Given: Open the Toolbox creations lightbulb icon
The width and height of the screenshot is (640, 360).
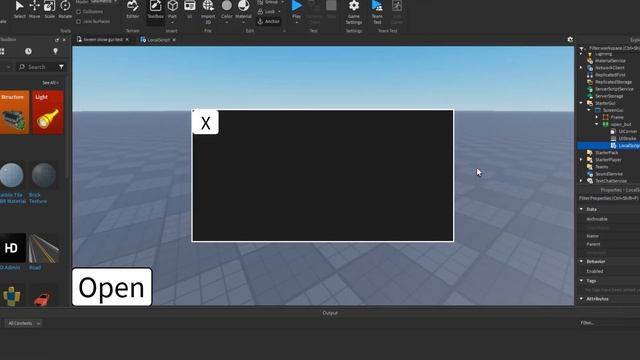Looking at the screenshot, I should point(56,51).
